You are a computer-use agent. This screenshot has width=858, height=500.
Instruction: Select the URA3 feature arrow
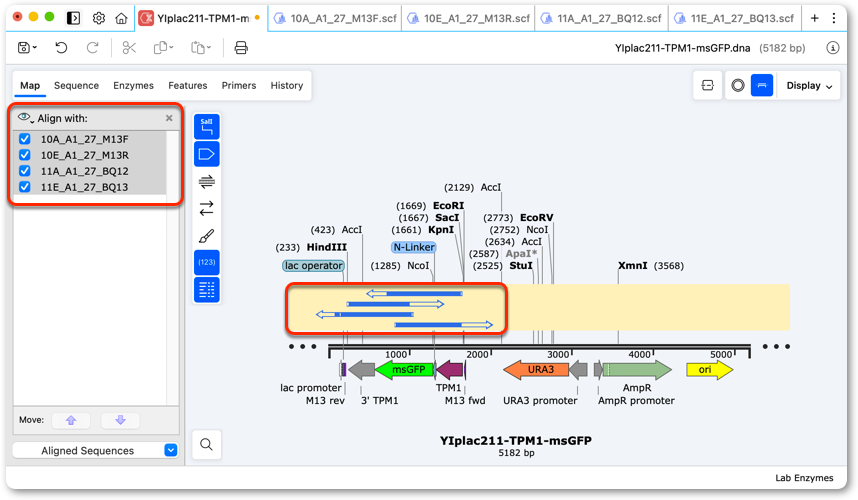pyautogui.click(x=536, y=370)
